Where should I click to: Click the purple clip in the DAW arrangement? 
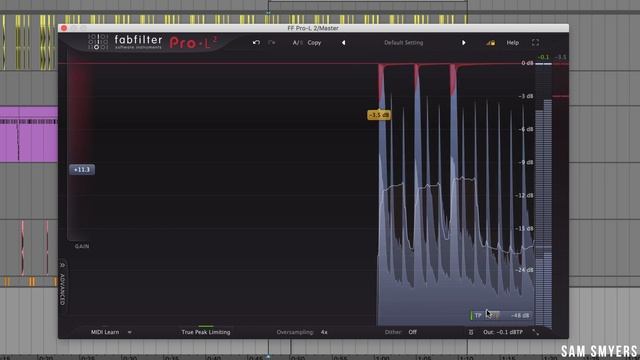(x=29, y=134)
